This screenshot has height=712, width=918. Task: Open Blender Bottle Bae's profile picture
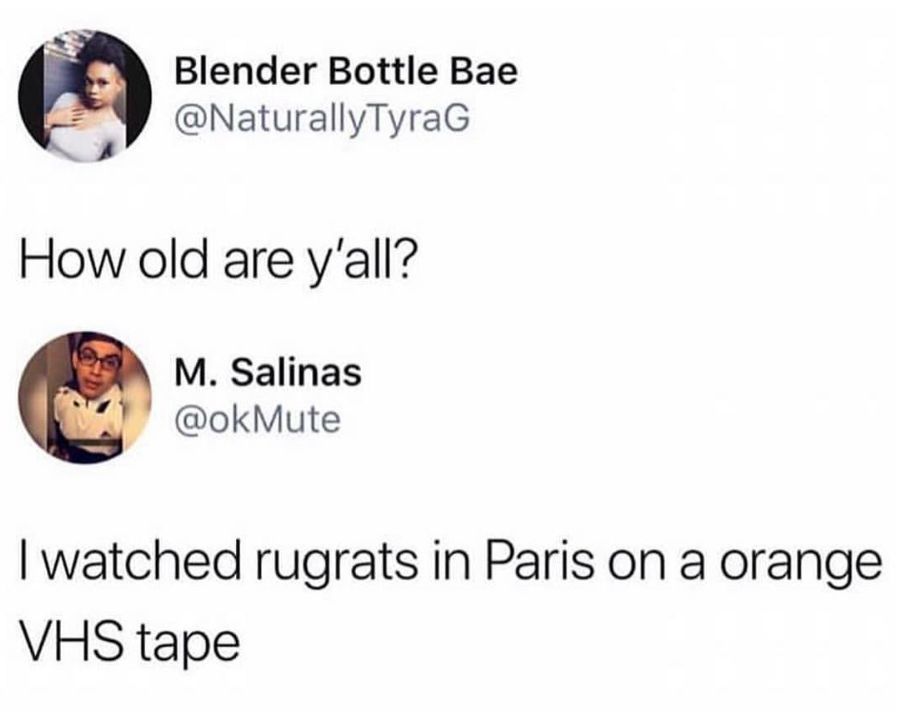(x=84, y=95)
